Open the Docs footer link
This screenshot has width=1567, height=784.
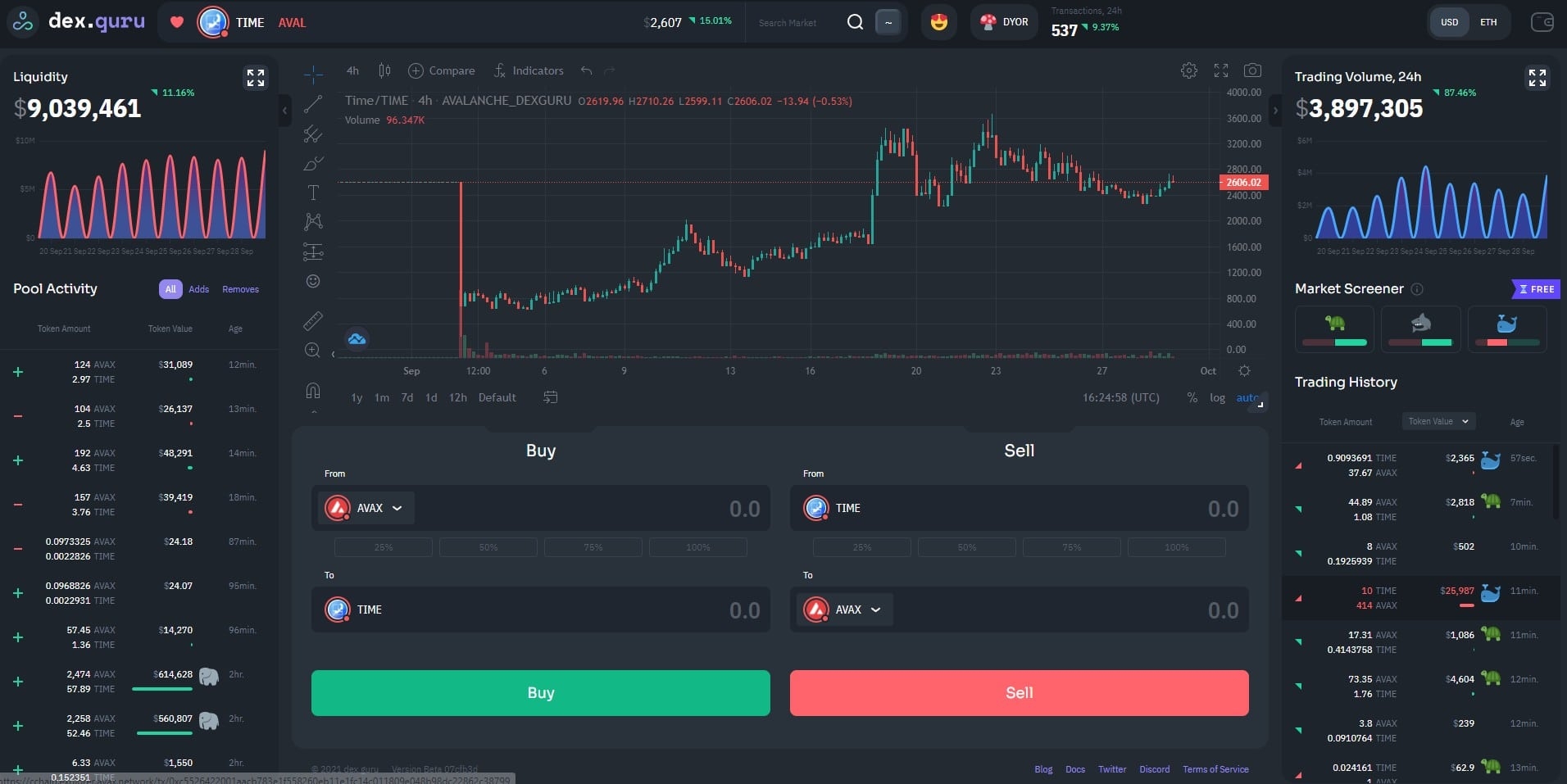(x=1075, y=769)
